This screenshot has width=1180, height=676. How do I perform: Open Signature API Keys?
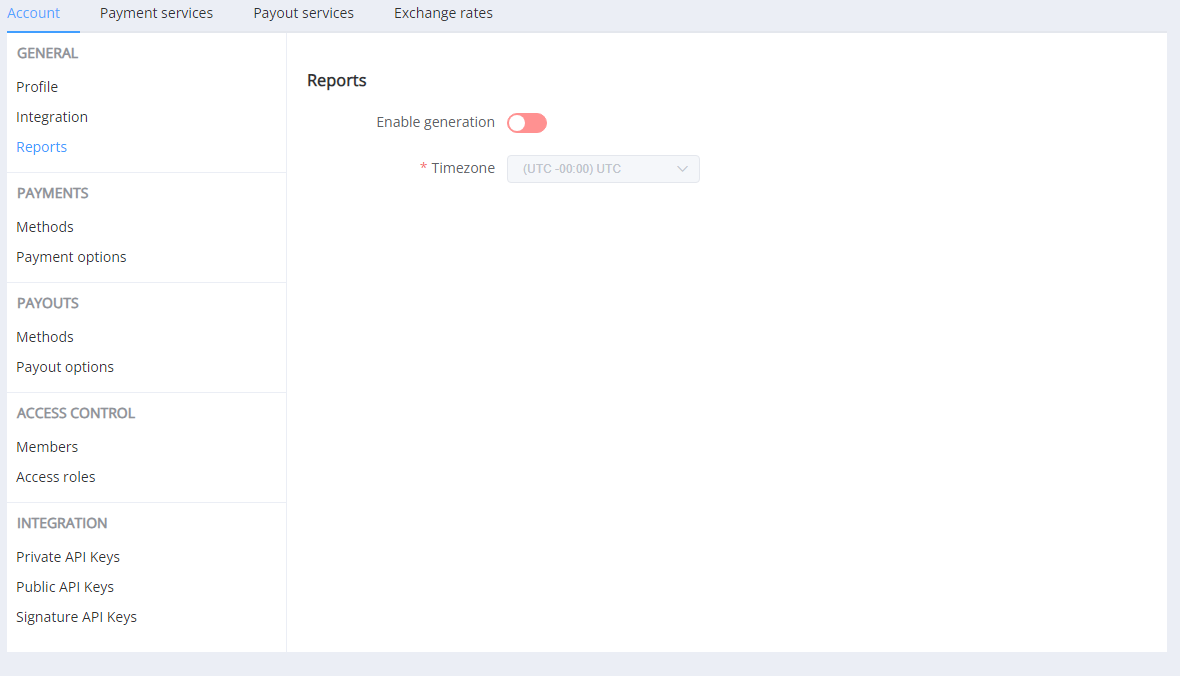coord(76,617)
